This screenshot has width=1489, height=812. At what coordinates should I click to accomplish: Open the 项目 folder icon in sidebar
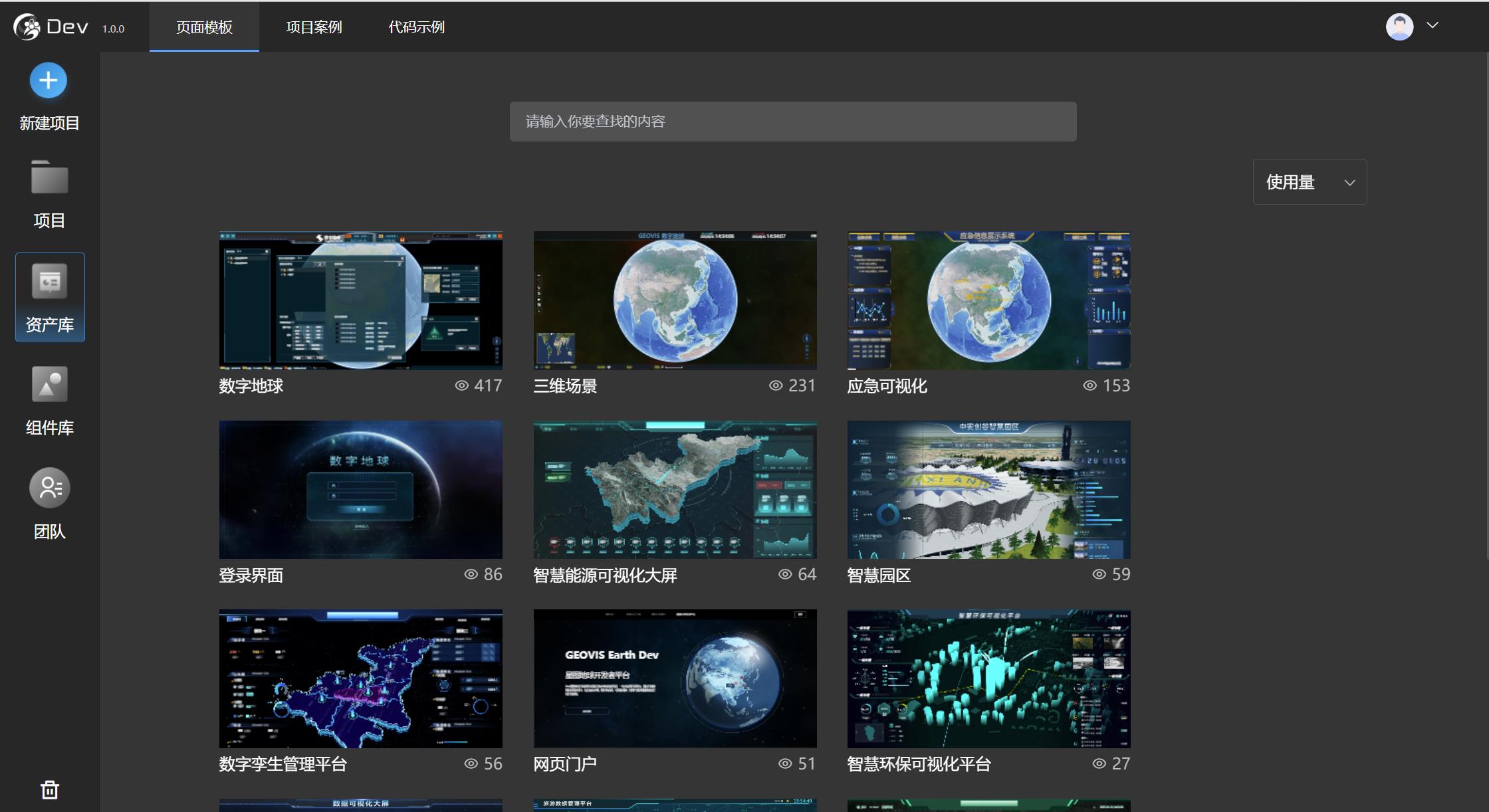pos(49,177)
